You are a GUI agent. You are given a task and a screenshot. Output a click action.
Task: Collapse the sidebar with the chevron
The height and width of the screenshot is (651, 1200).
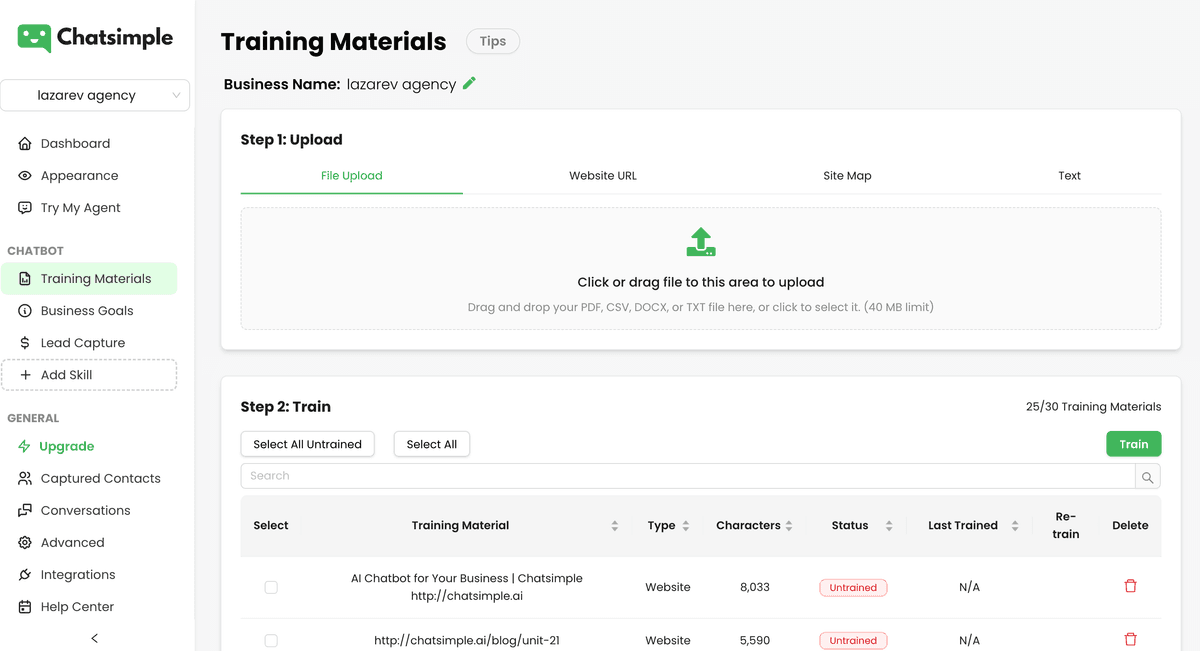click(95, 637)
